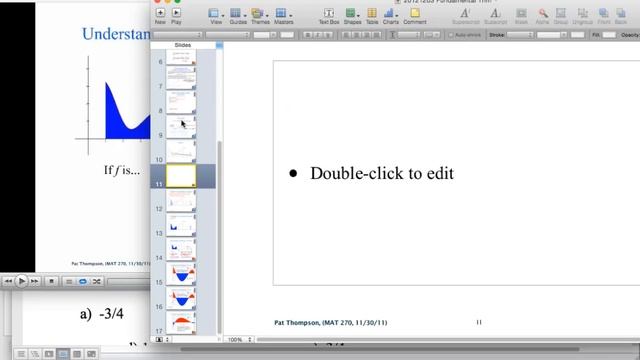Click the lines-icon view button in background window

[x=21, y=354]
